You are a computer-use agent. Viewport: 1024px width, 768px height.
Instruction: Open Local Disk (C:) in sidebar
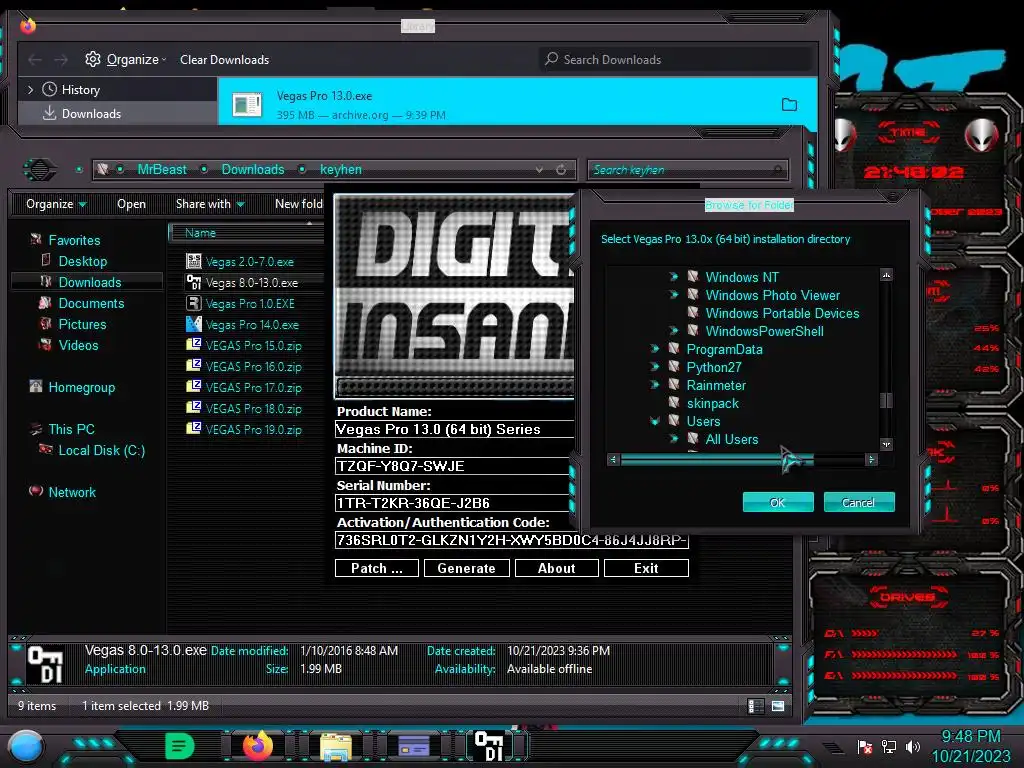click(101, 450)
